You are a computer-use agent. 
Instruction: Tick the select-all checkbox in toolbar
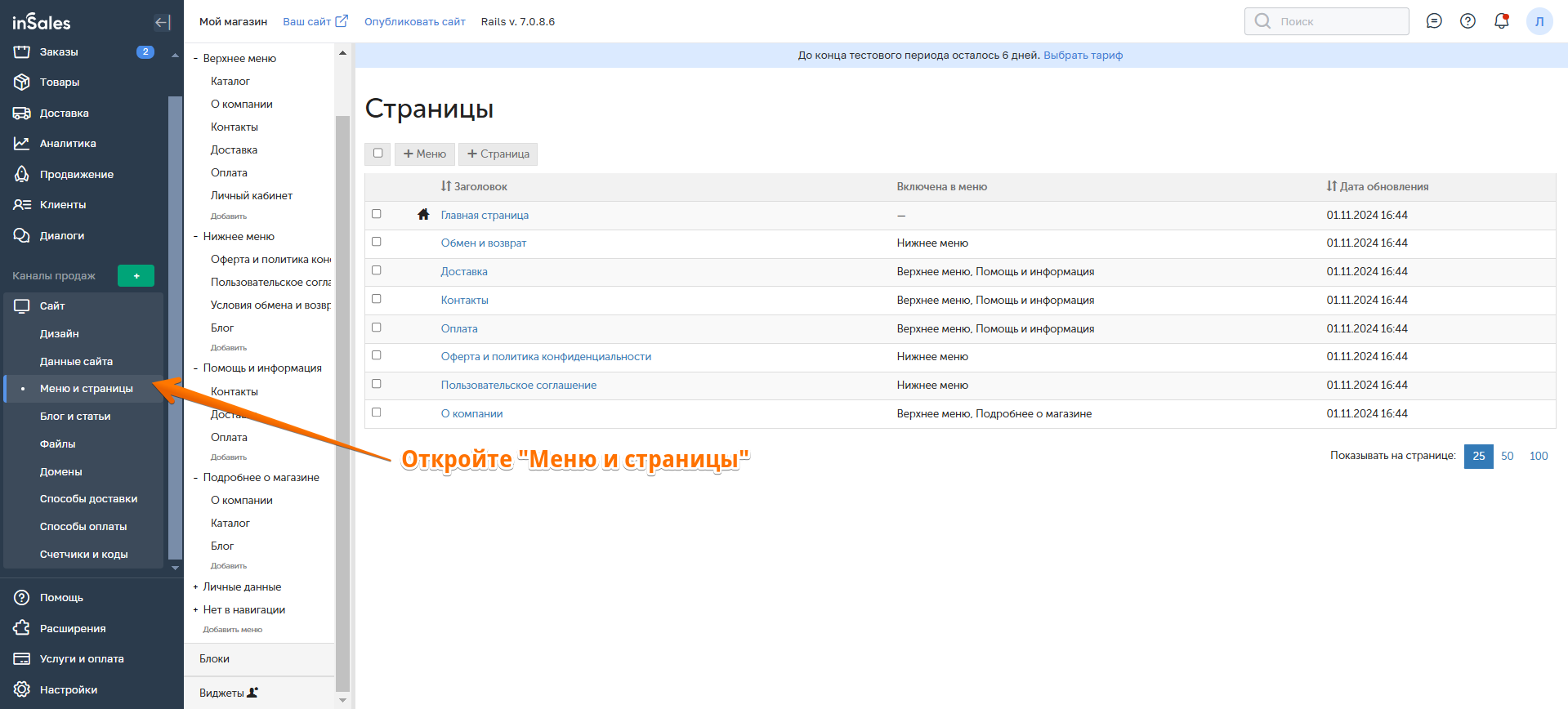[x=377, y=154]
